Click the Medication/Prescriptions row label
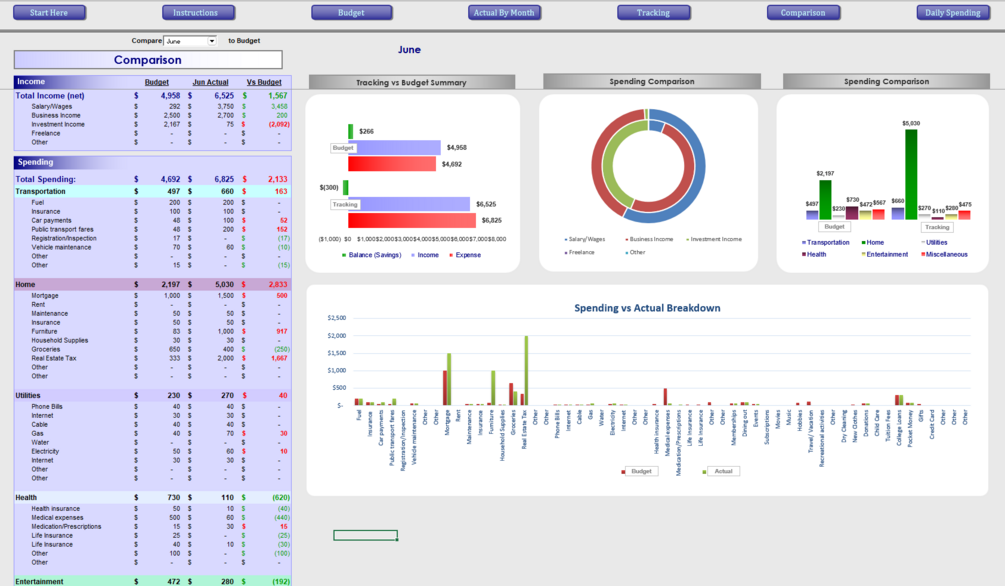 tap(66, 526)
